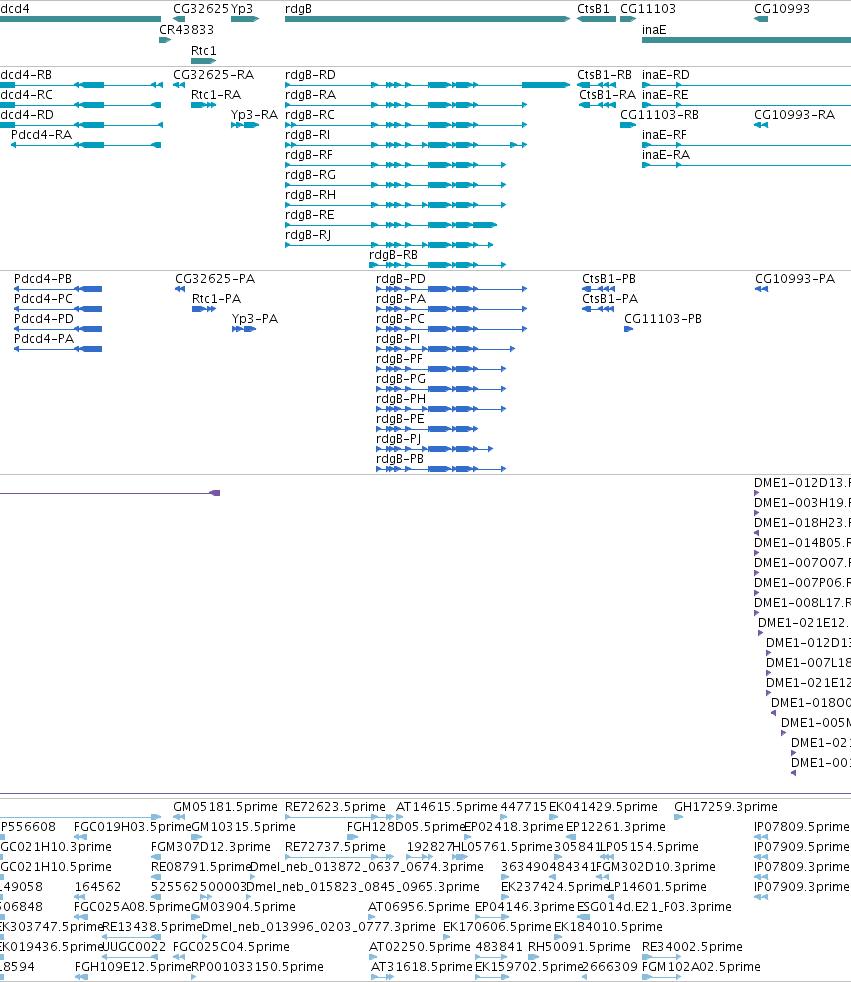Viewport: 851px width, 982px height.
Task: Open the CG10993 gene label
Action: [x=781, y=9]
